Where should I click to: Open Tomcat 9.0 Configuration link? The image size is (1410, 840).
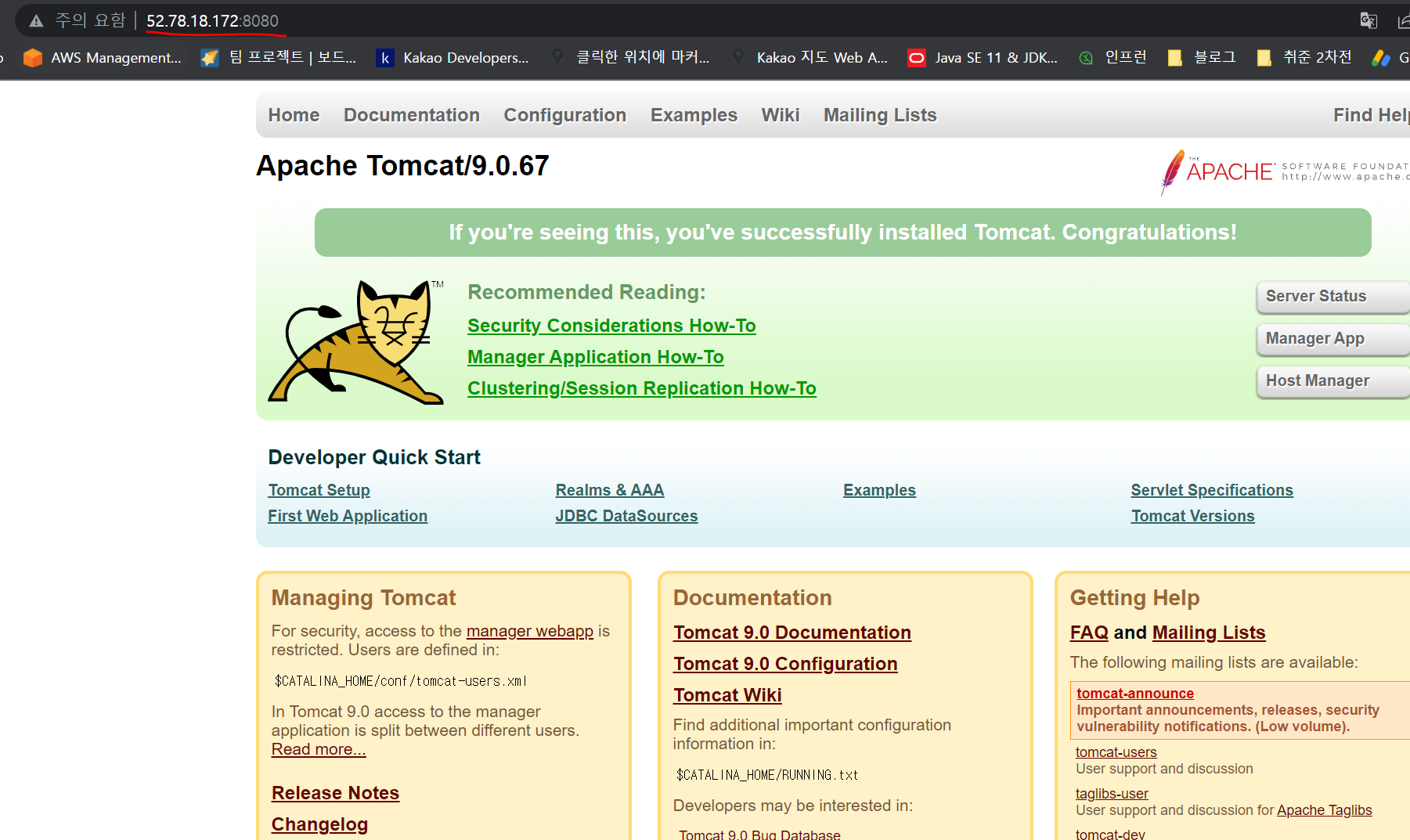pos(785,664)
